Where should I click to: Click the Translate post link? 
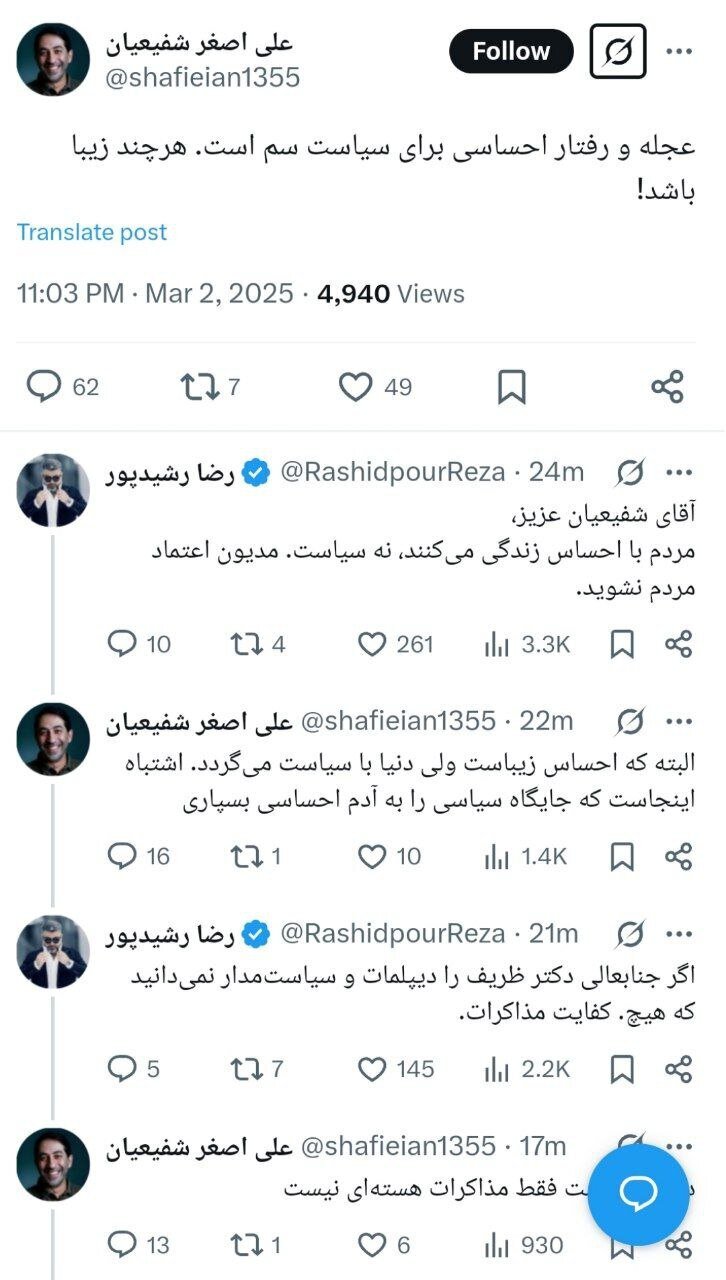92,233
